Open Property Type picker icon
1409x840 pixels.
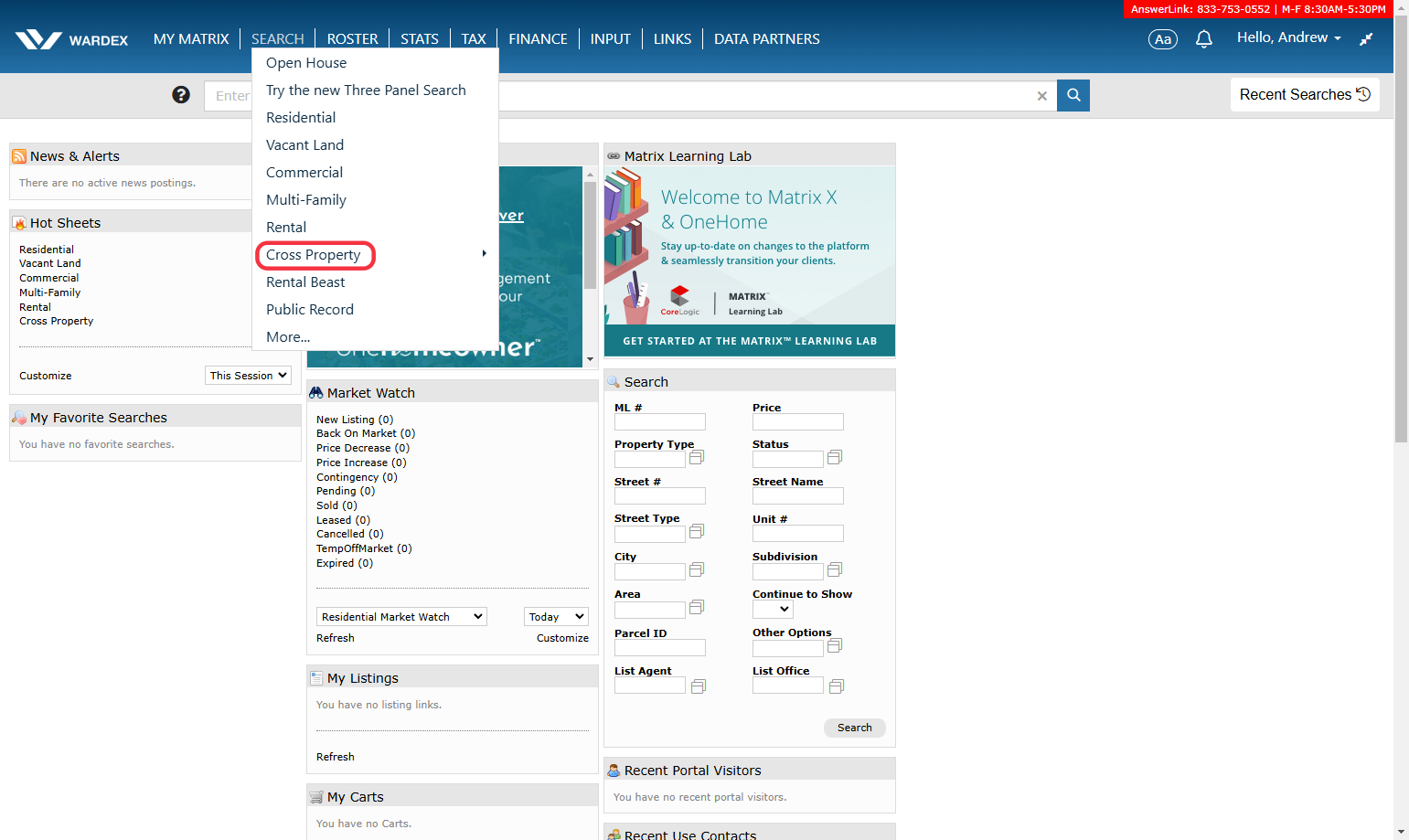click(x=697, y=457)
